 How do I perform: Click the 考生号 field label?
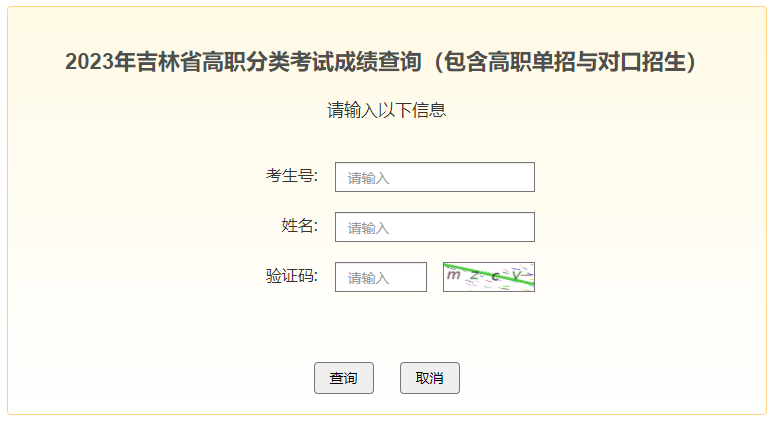click(x=291, y=176)
